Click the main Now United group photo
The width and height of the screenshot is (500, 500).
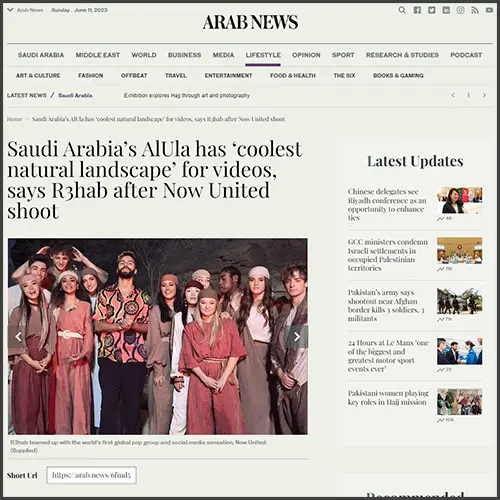pyautogui.click(x=158, y=336)
